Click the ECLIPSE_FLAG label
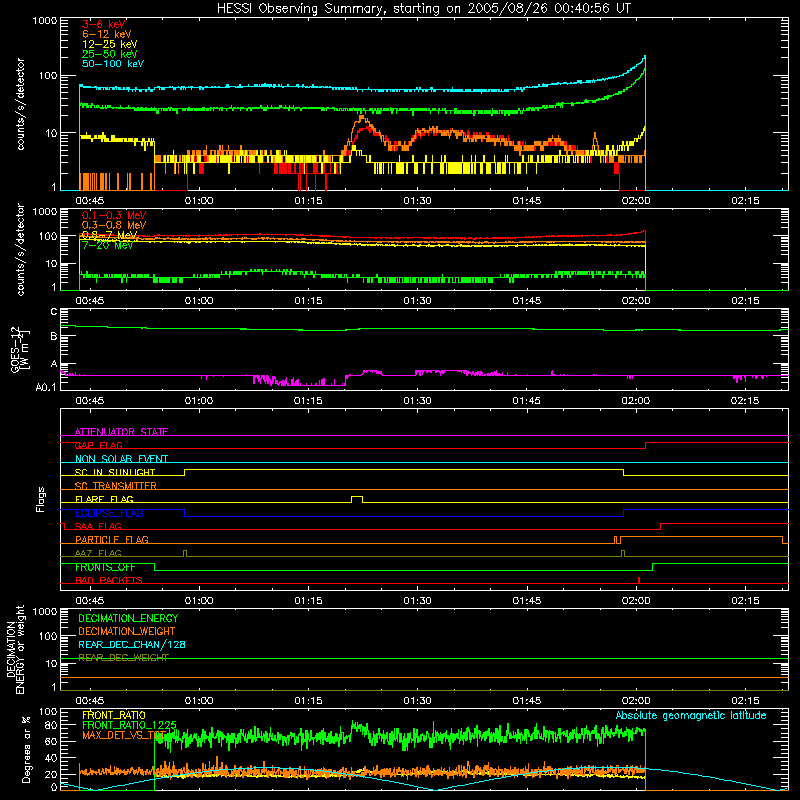Screen dimensions: 800x800 click(109, 513)
